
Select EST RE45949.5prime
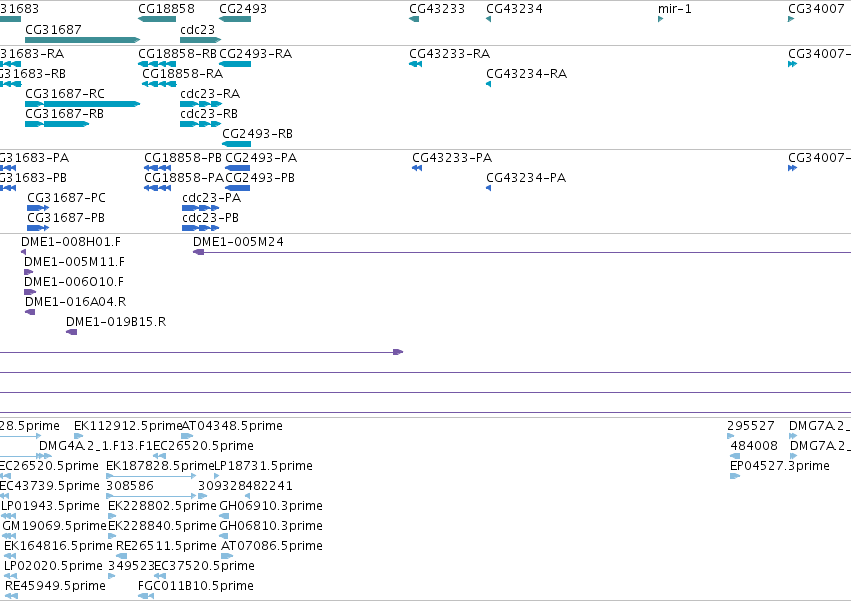(x=55, y=587)
